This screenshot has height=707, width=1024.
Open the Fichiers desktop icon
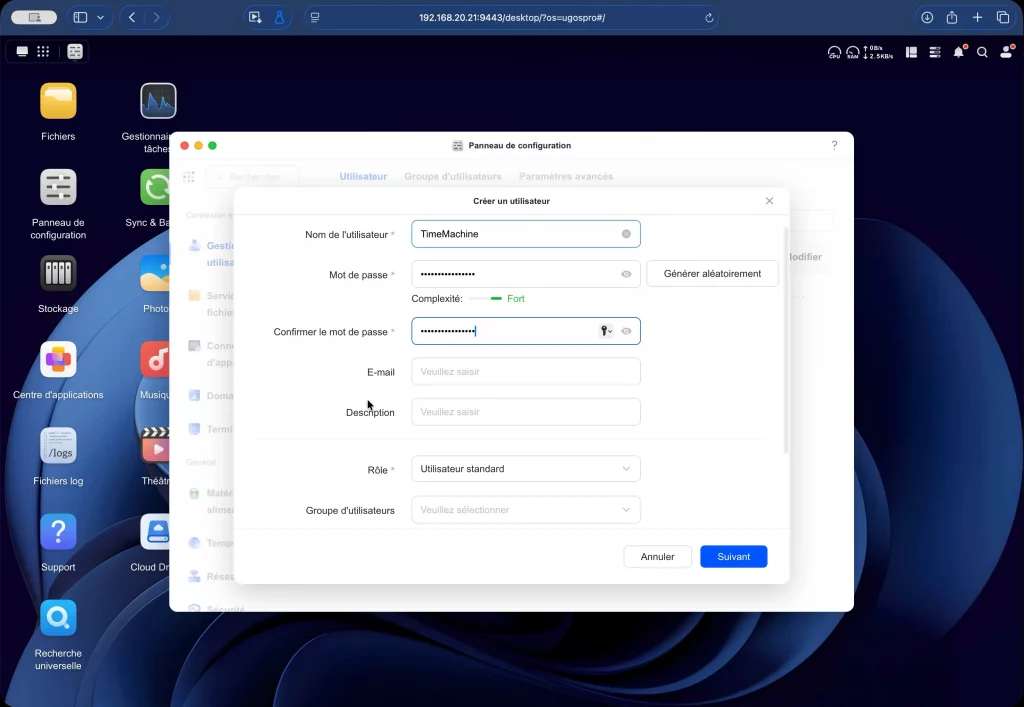coord(58,101)
